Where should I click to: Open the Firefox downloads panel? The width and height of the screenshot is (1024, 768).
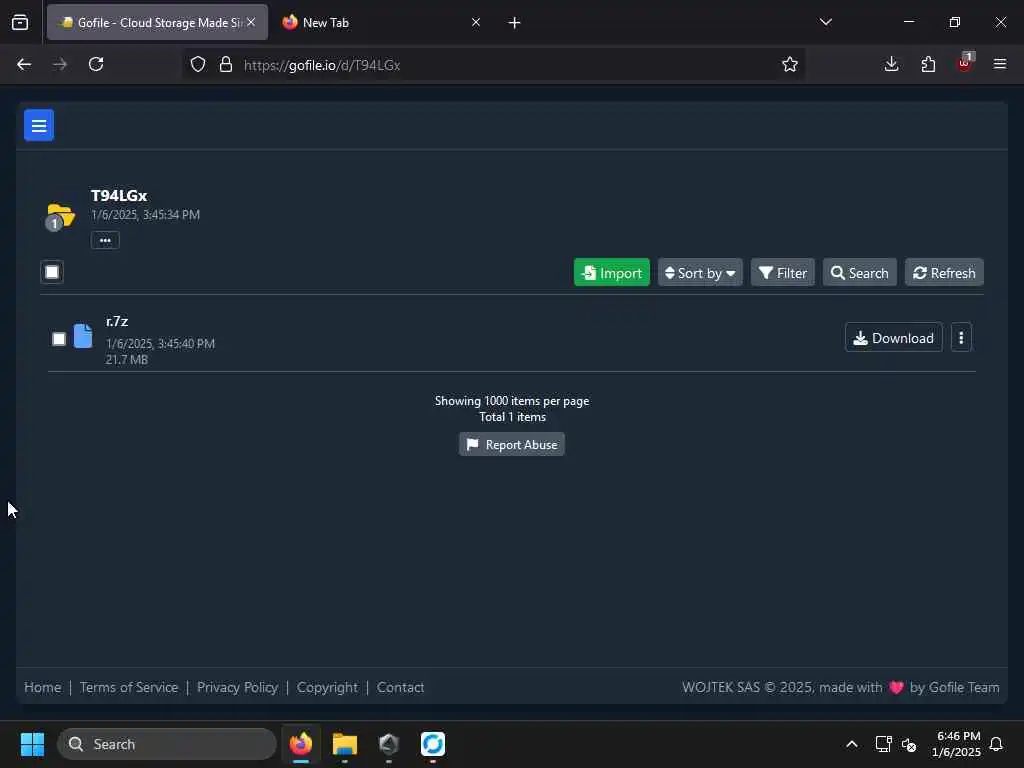click(891, 64)
